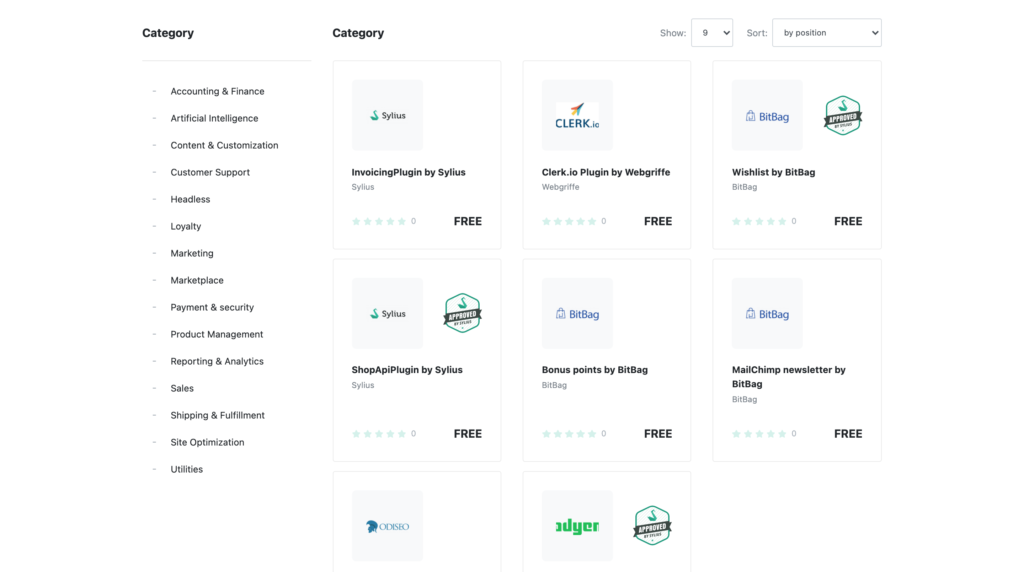Click Webgriffe vendor name under Clerk.io plugin
1024x572 pixels.
(x=560, y=187)
